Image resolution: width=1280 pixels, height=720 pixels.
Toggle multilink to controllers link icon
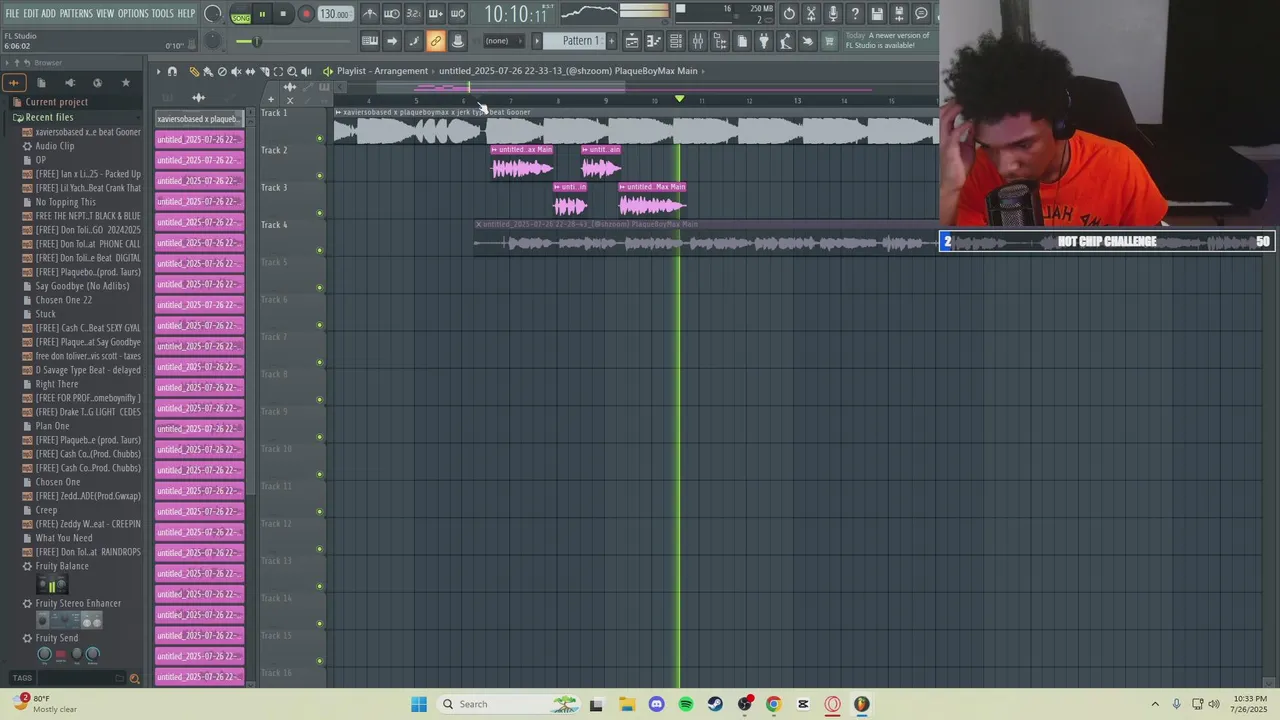coord(435,41)
